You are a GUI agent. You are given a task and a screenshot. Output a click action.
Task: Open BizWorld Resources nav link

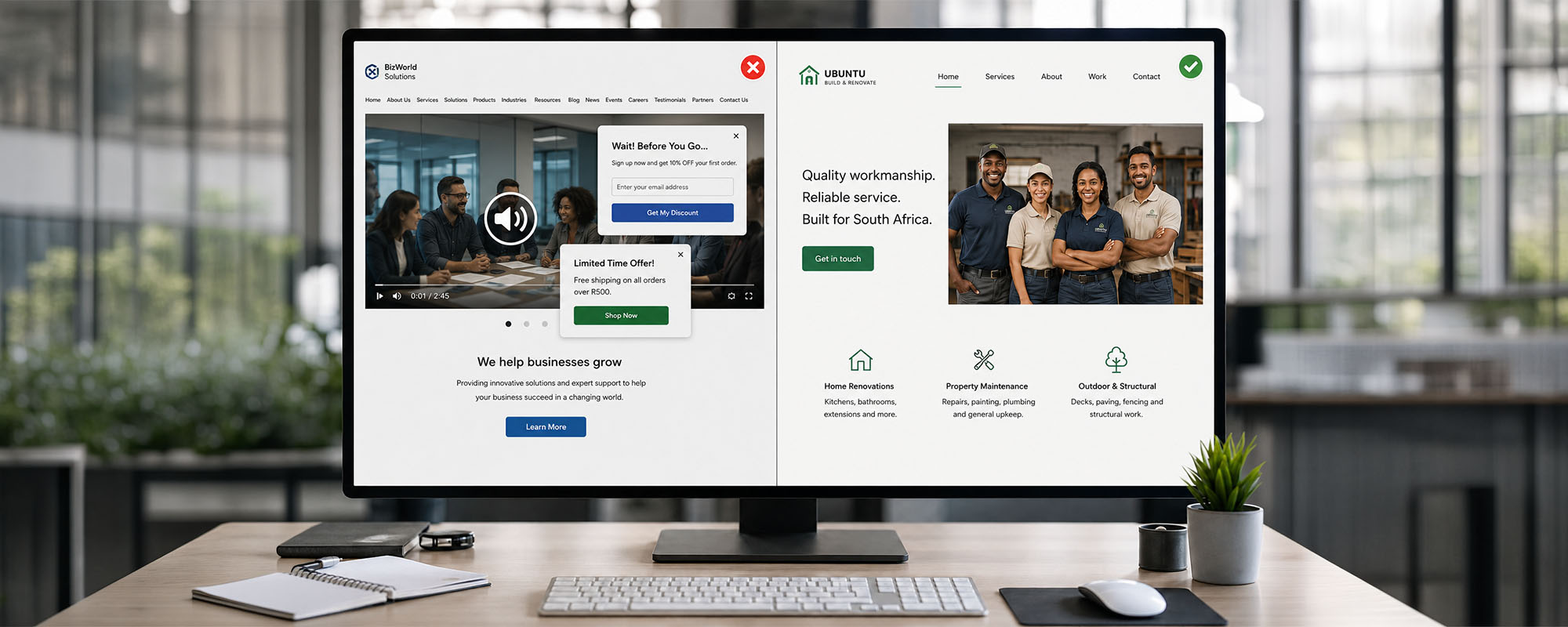547,100
